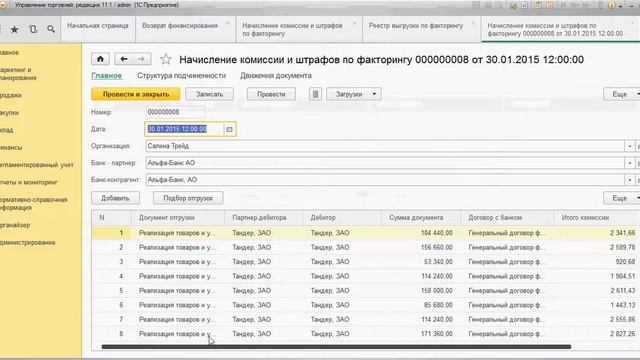Go to the home page via the house icon
Viewport: 640px width, 360px height.
(100, 59)
